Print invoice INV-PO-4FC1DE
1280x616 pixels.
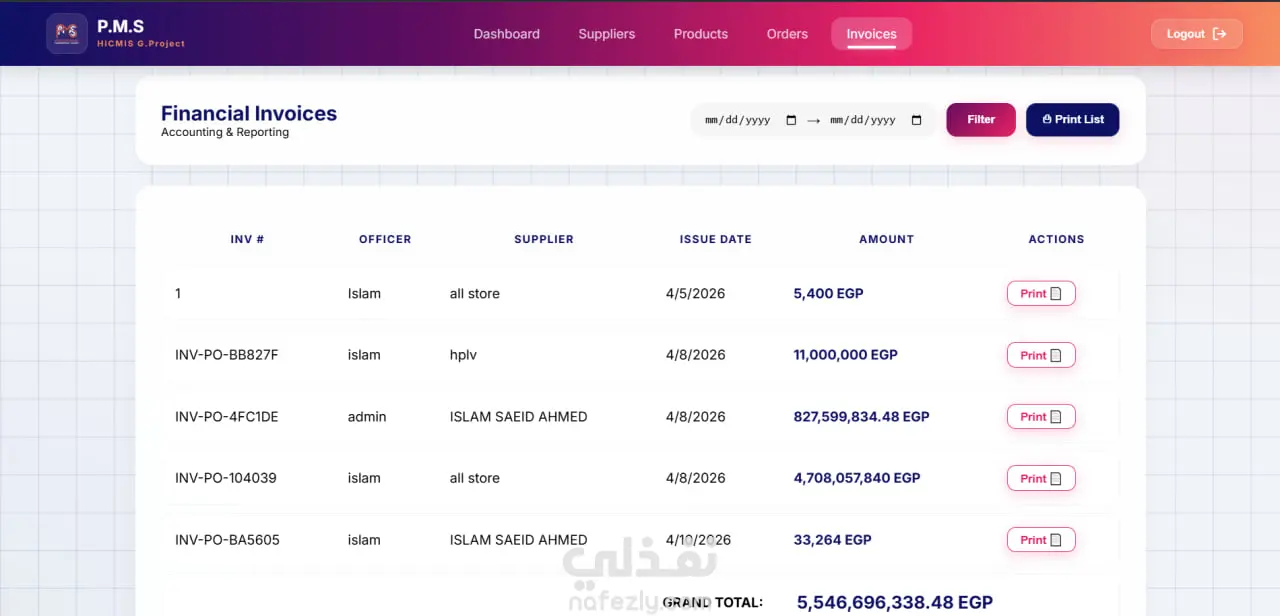click(1041, 417)
